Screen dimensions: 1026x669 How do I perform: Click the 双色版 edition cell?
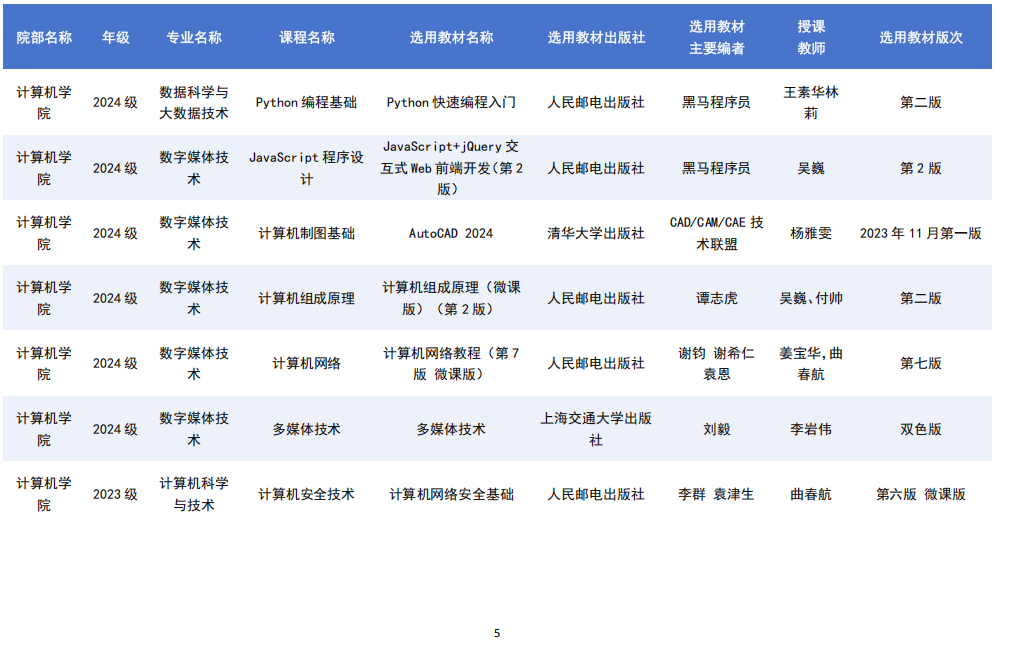[921, 429]
